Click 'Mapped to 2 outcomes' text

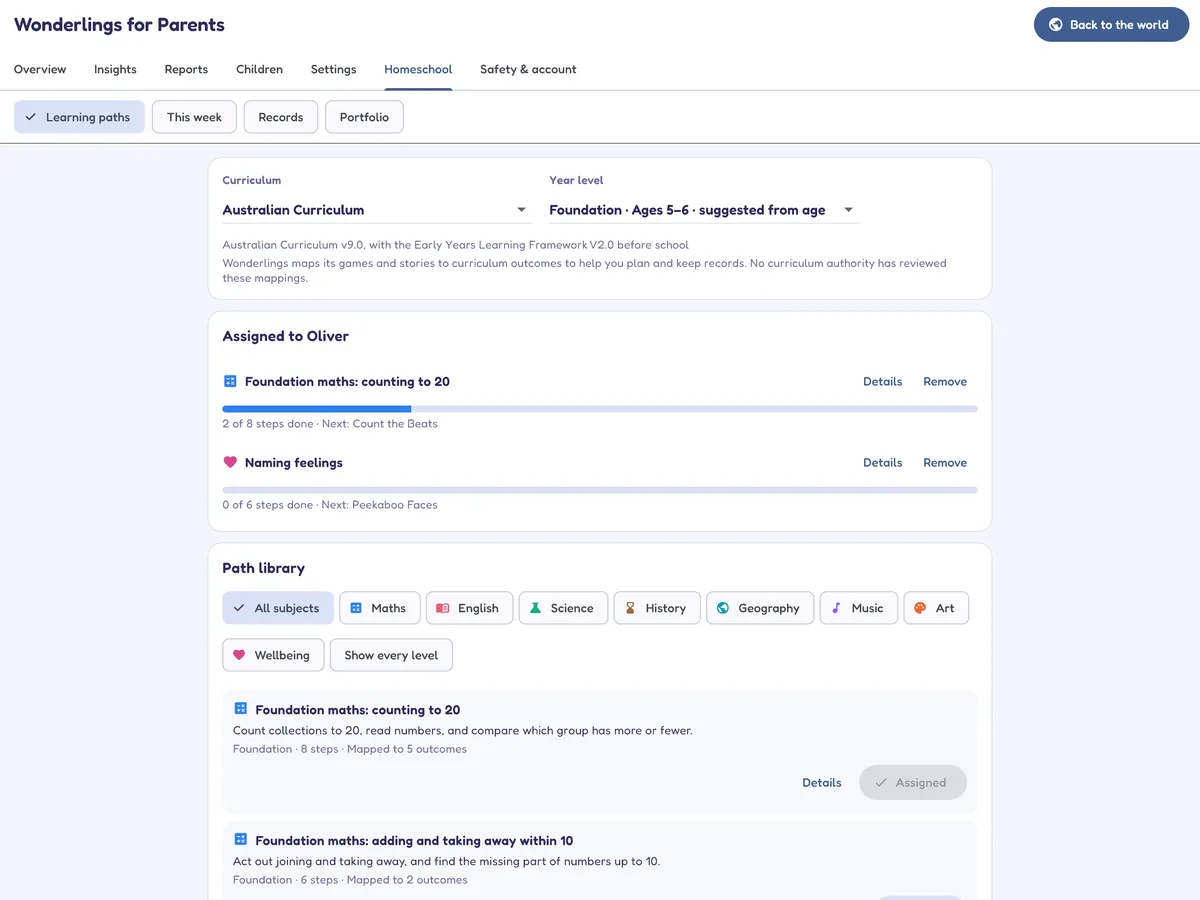[407, 880]
